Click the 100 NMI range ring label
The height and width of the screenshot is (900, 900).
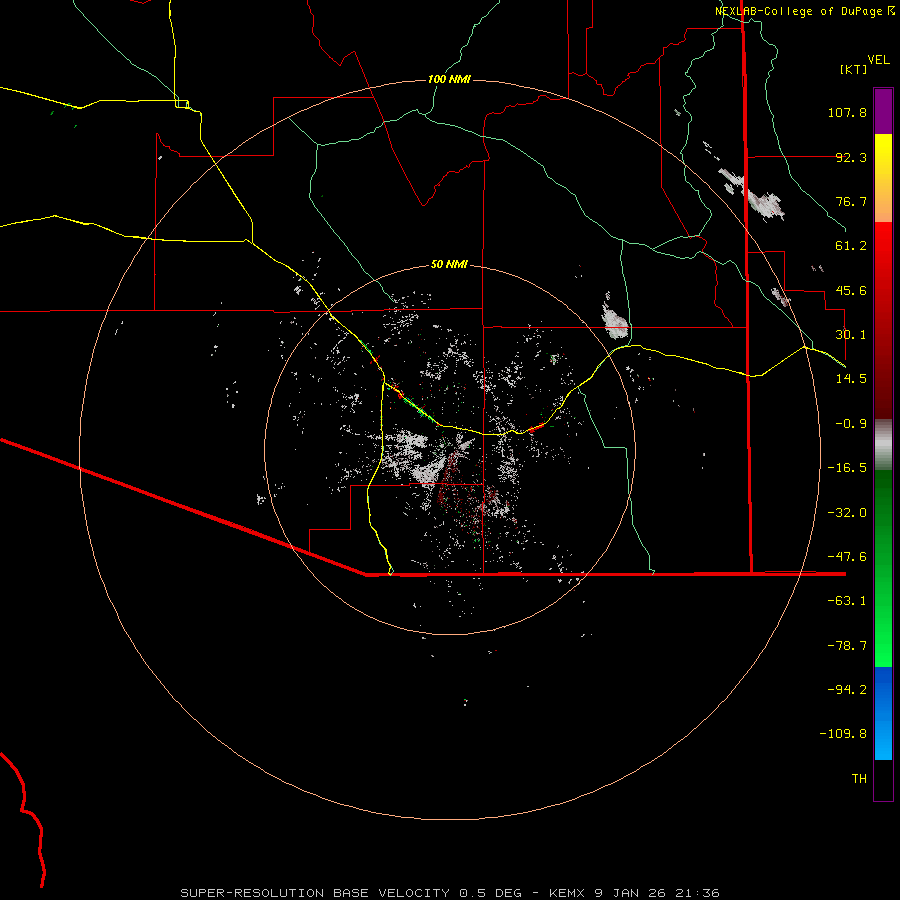pyautogui.click(x=449, y=79)
